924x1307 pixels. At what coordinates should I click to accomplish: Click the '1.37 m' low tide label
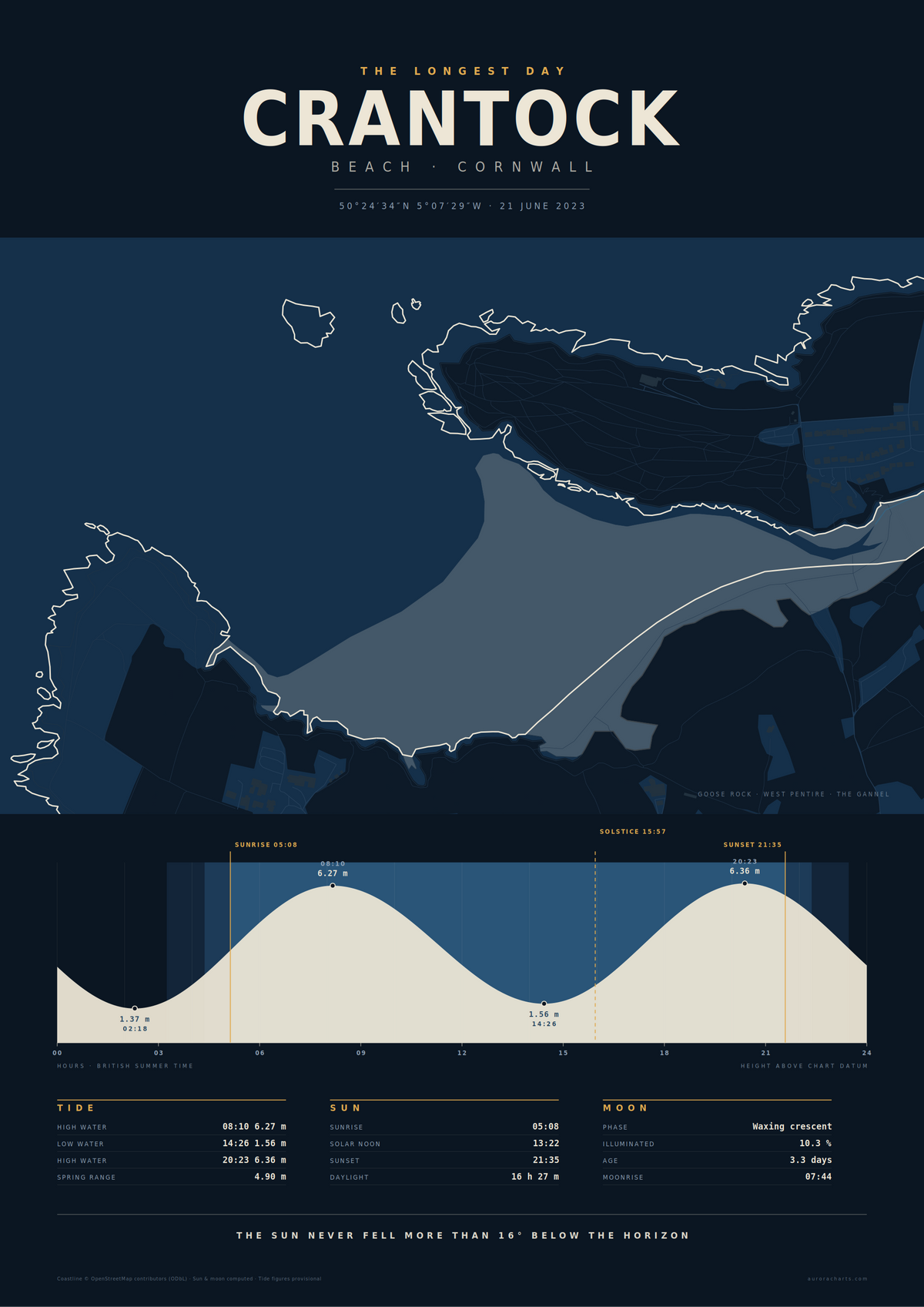135,1019
